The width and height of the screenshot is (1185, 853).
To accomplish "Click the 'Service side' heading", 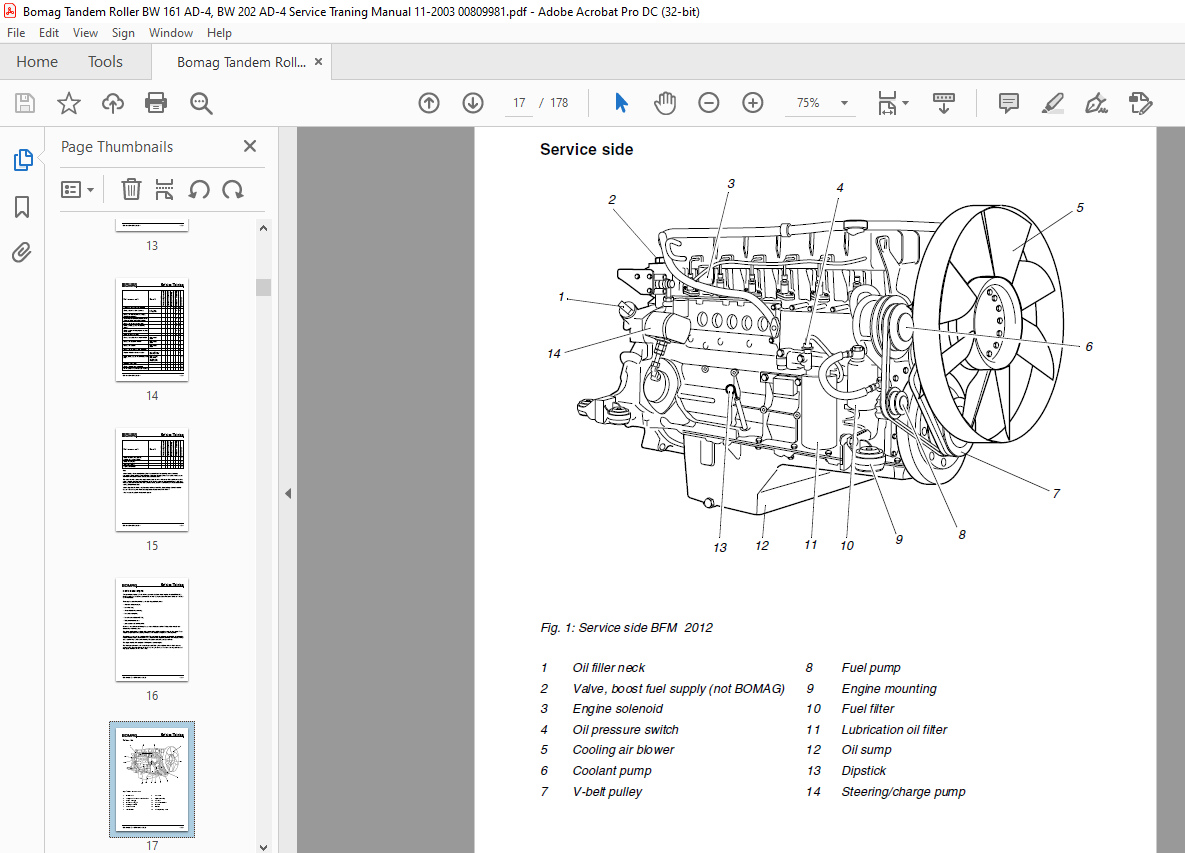I will [586, 150].
